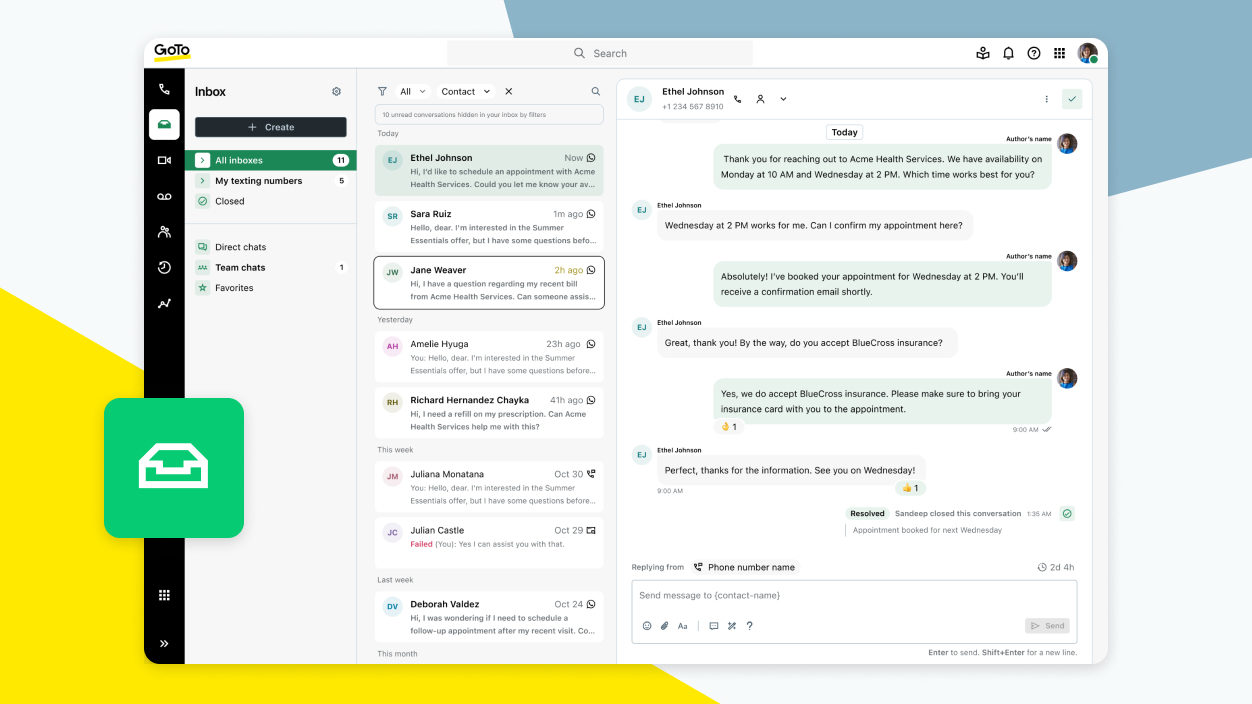Screen dimensions: 1252x704
Task: Toggle the thumbs-up reaction on last message
Action: (911, 488)
